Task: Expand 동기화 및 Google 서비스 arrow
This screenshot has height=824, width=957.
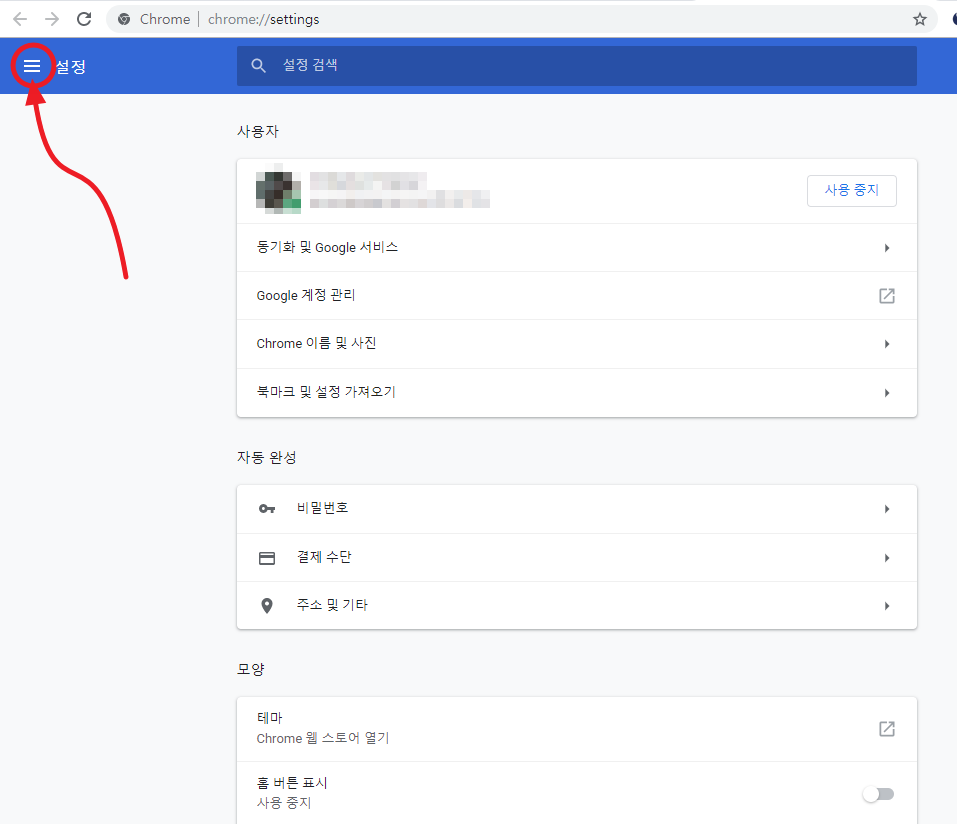Action: point(887,248)
